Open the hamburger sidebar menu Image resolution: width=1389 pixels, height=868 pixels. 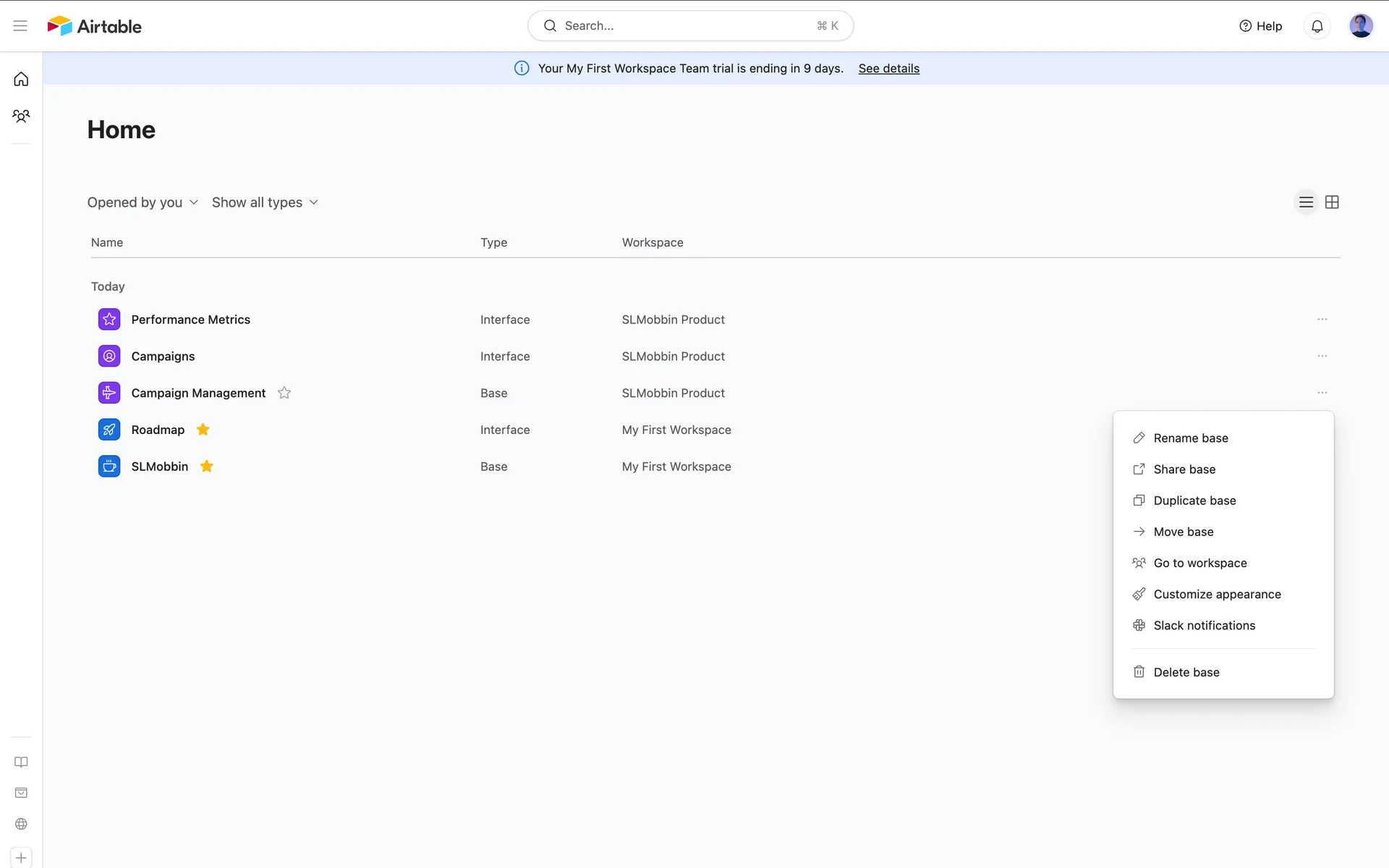(20, 26)
